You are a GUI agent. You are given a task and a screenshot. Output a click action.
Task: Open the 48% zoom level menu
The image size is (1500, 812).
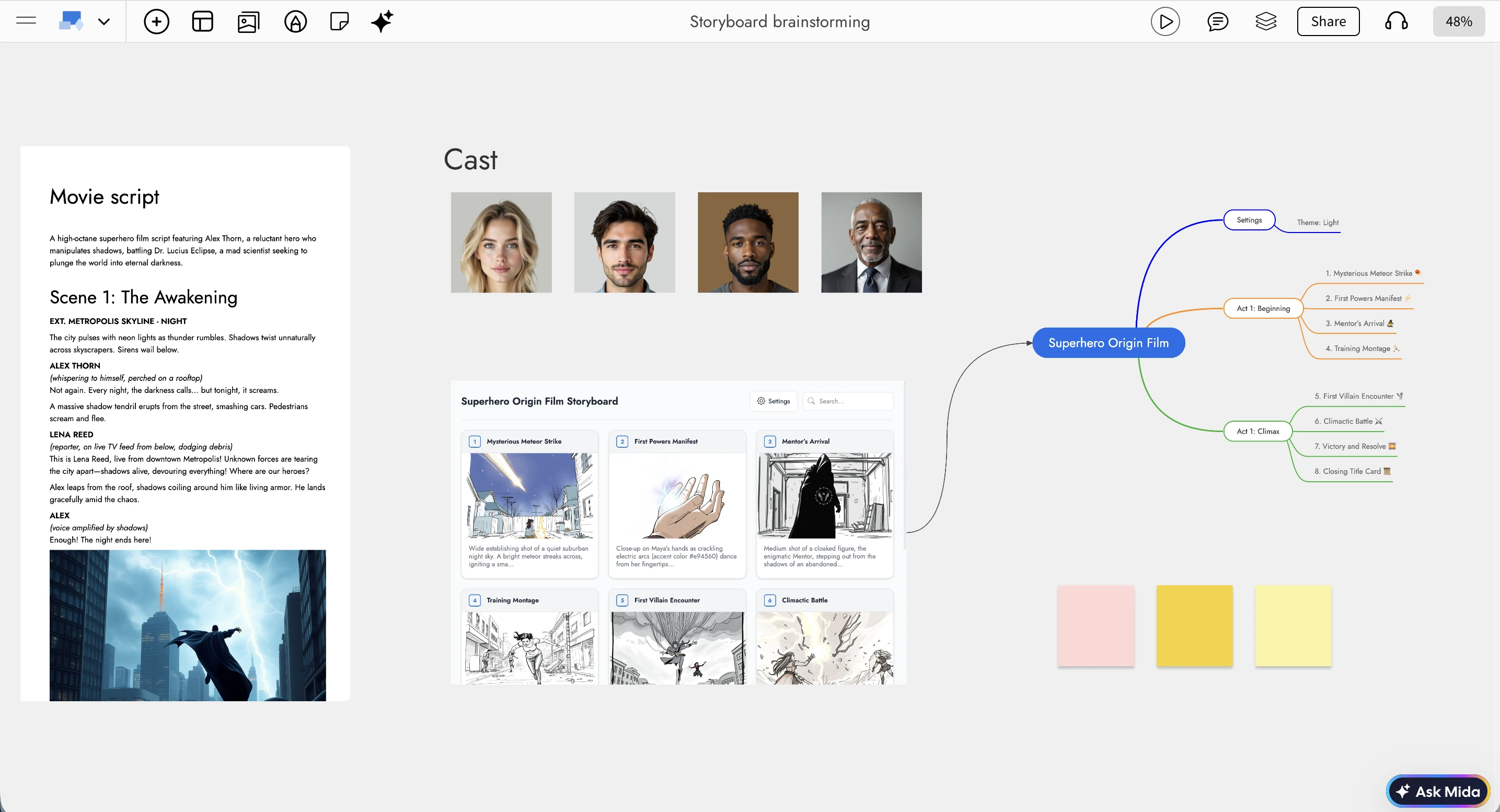(1458, 21)
